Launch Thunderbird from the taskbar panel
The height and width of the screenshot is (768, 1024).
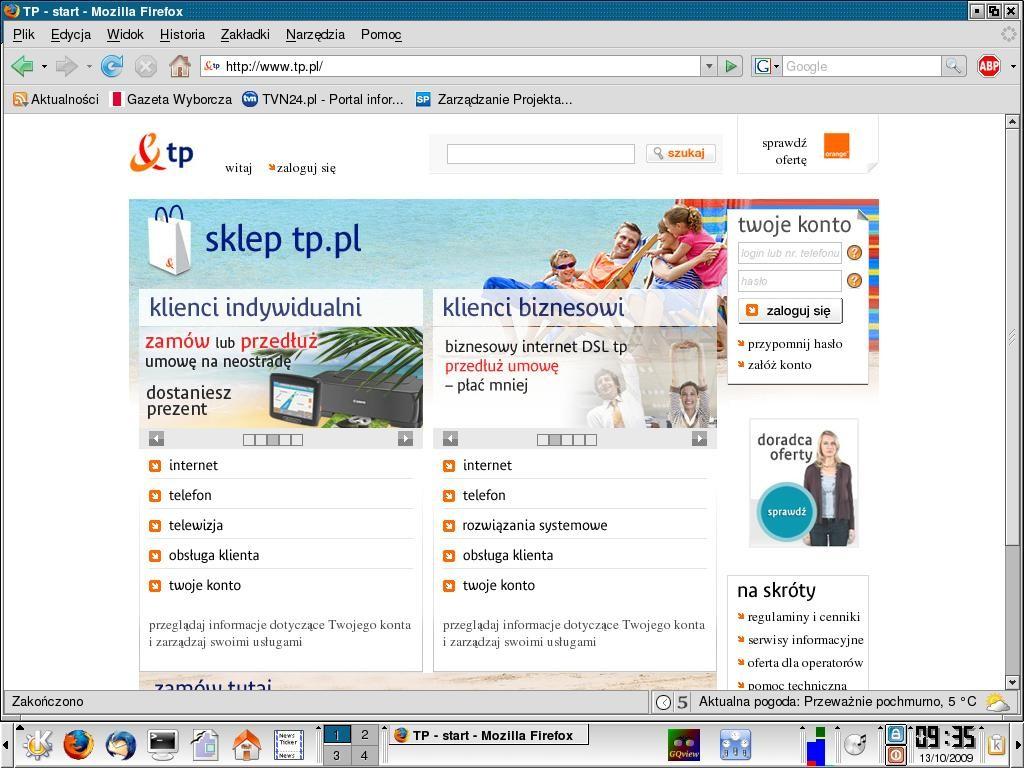point(121,745)
